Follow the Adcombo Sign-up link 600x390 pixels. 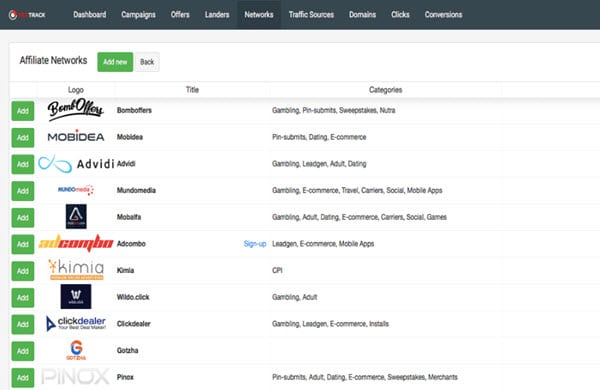tap(255, 244)
